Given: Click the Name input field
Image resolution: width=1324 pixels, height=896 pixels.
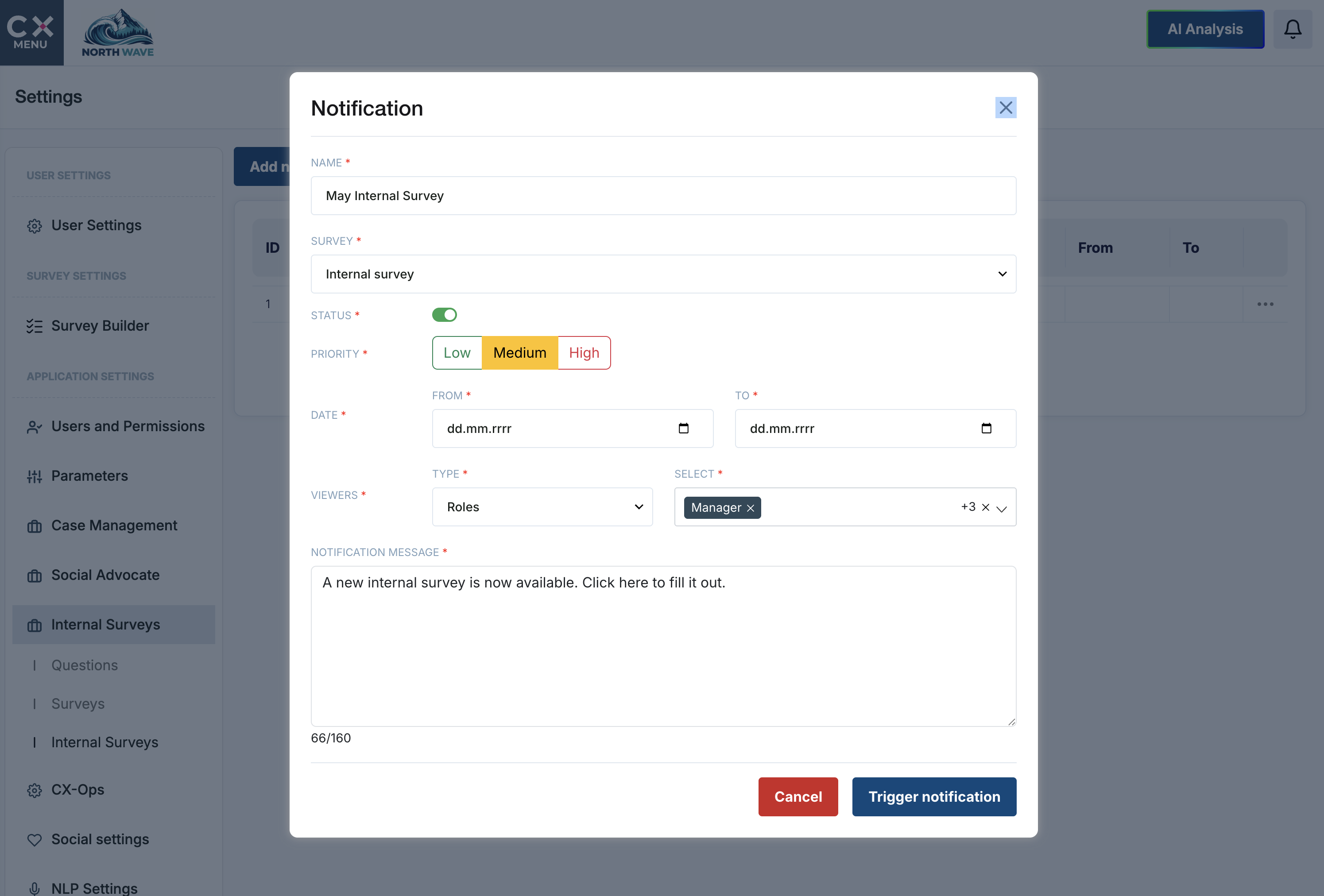Looking at the screenshot, I should [x=664, y=195].
